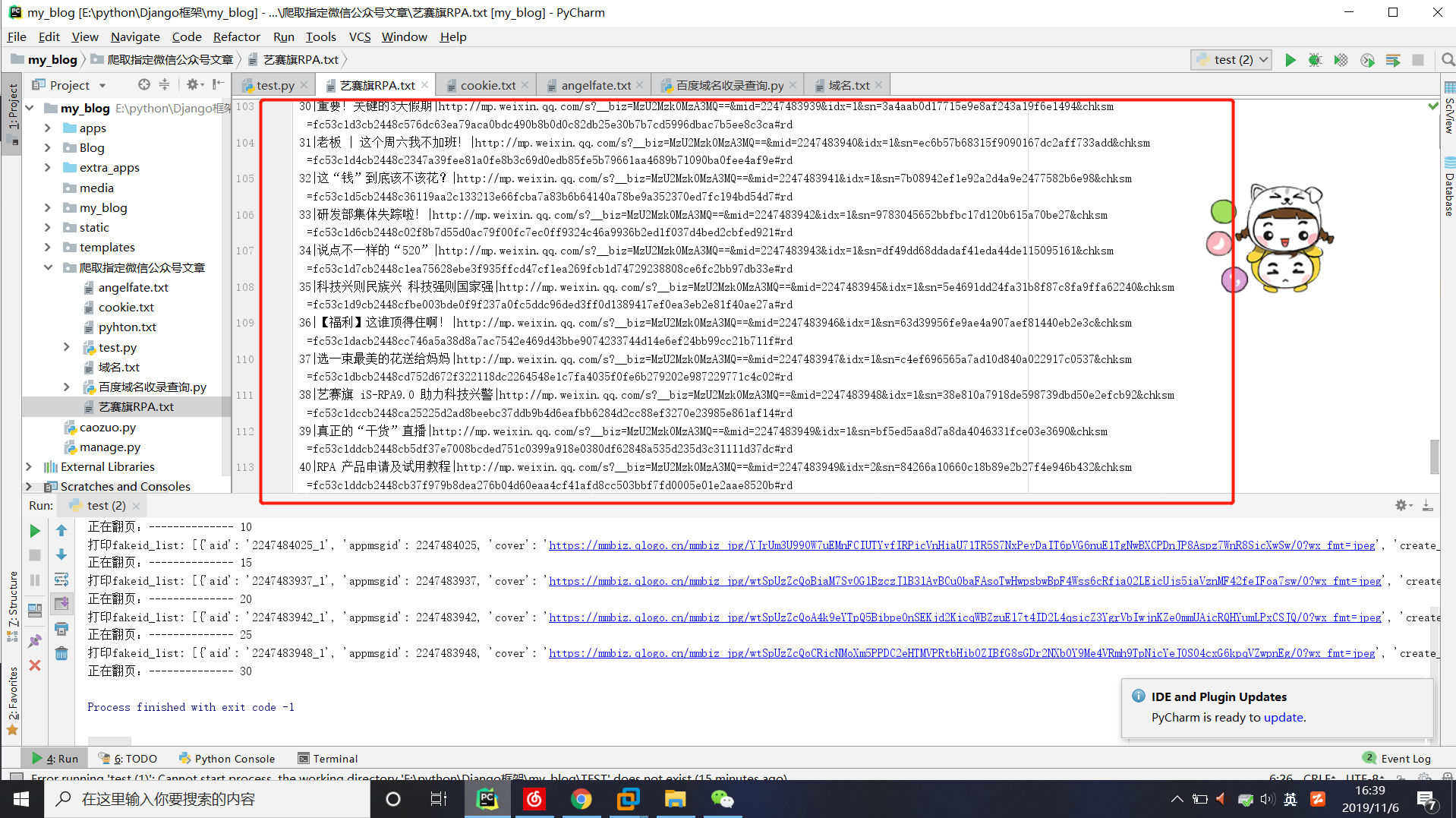1456x818 pixels.
Task: Click the volume icon in system tray
Action: (1266, 799)
